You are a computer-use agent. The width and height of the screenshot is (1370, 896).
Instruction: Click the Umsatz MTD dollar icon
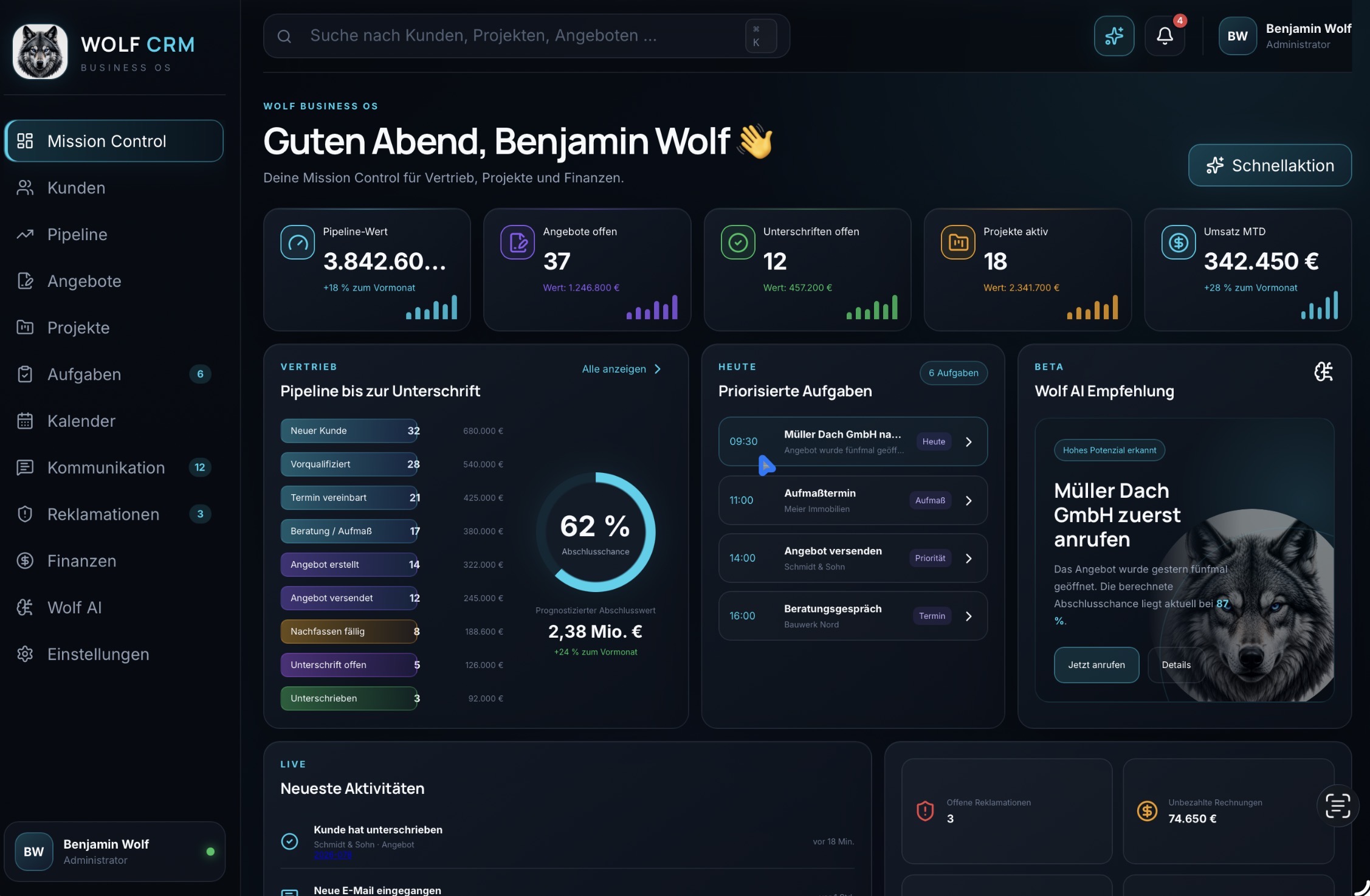pos(1179,242)
